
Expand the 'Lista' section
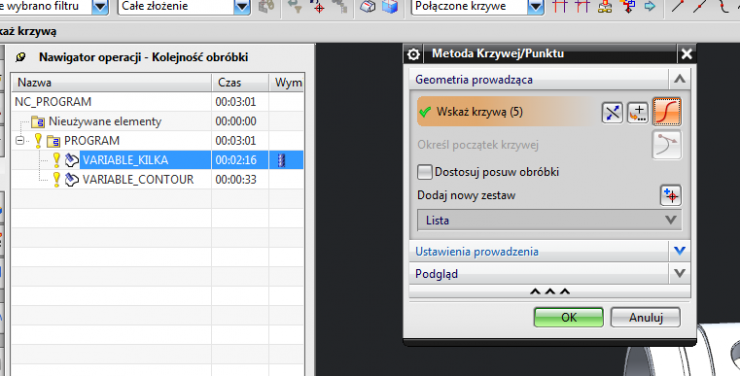point(671,220)
